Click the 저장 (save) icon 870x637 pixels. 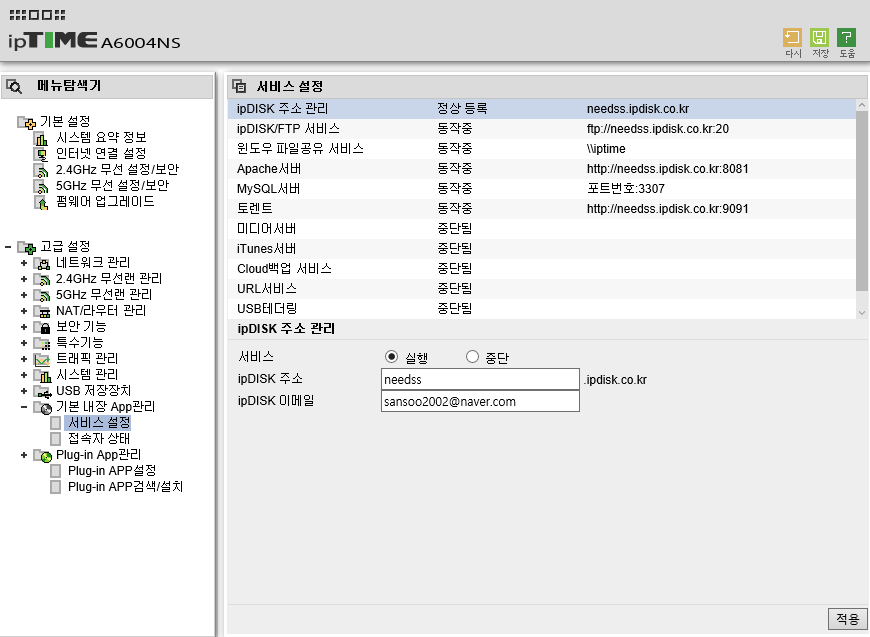click(x=819, y=38)
